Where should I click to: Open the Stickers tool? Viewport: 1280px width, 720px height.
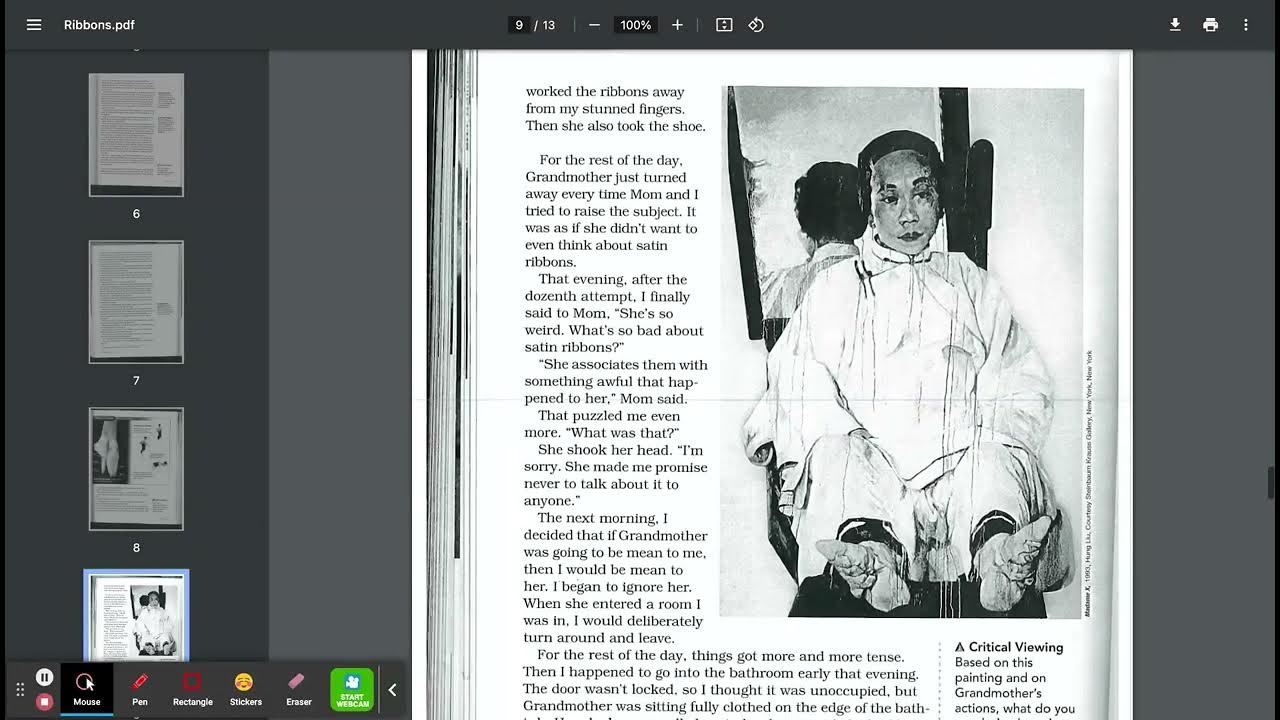(x=245, y=689)
